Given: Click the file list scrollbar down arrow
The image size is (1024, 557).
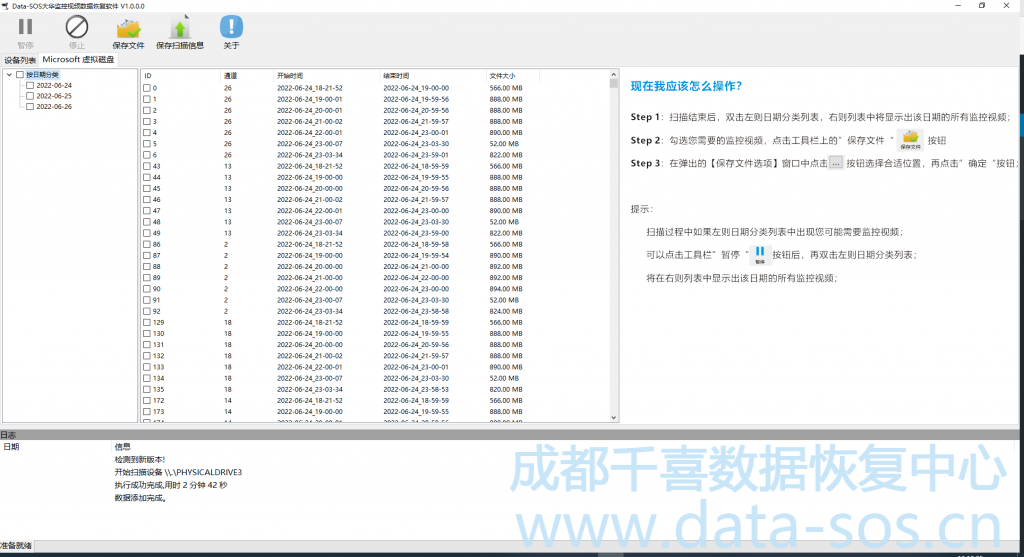Looking at the screenshot, I should [x=614, y=418].
